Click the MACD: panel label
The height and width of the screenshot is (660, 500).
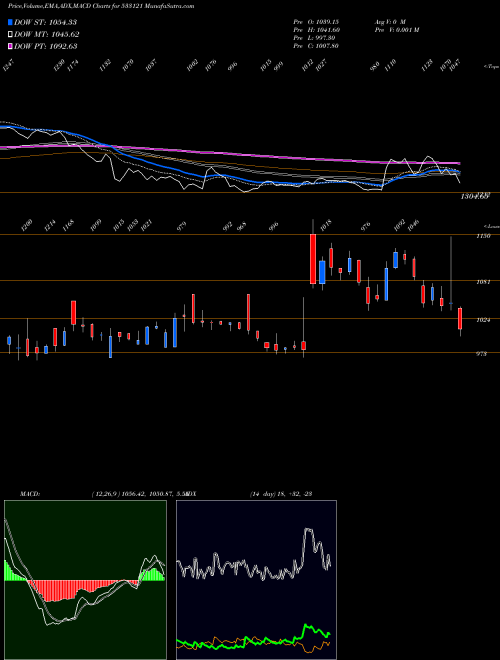pyautogui.click(x=30, y=493)
